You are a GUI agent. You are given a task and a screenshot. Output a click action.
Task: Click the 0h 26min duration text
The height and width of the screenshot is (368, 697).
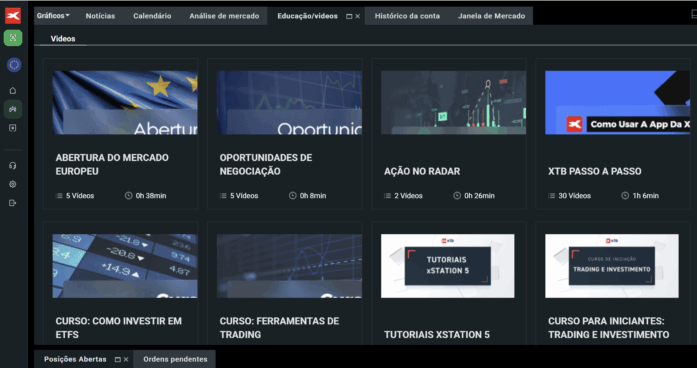click(479, 196)
